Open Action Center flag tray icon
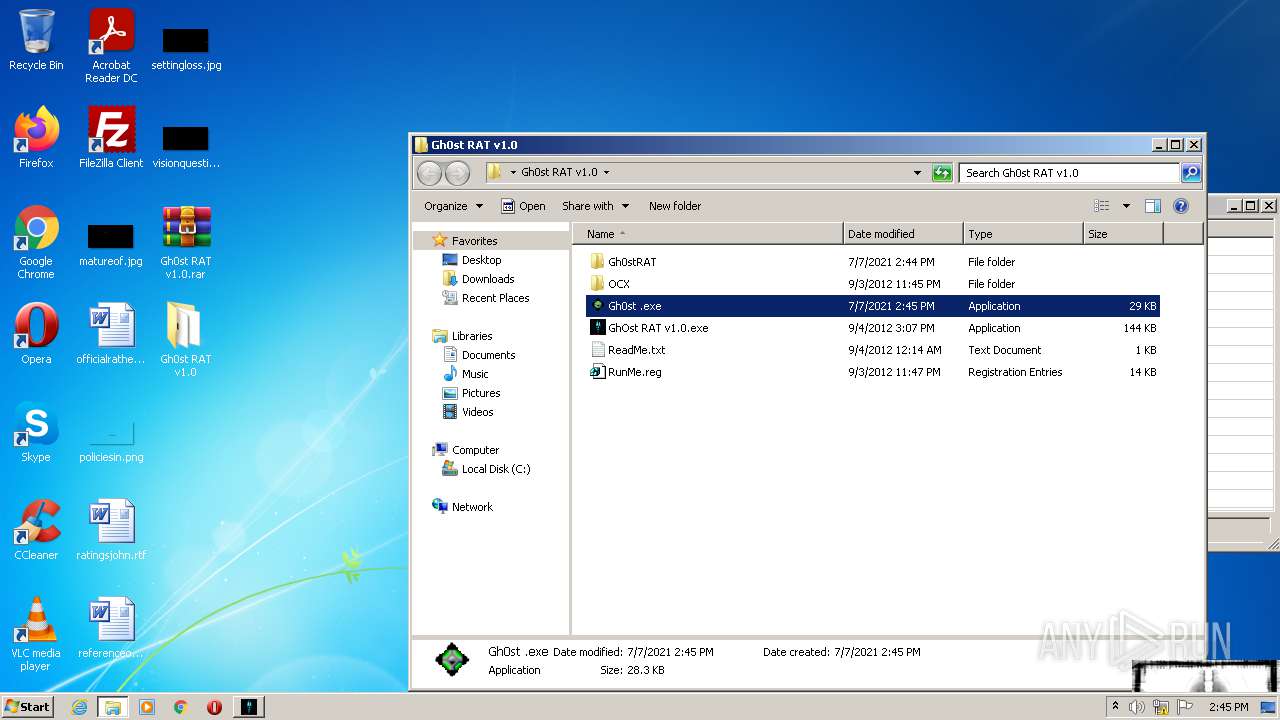 pos(1185,707)
